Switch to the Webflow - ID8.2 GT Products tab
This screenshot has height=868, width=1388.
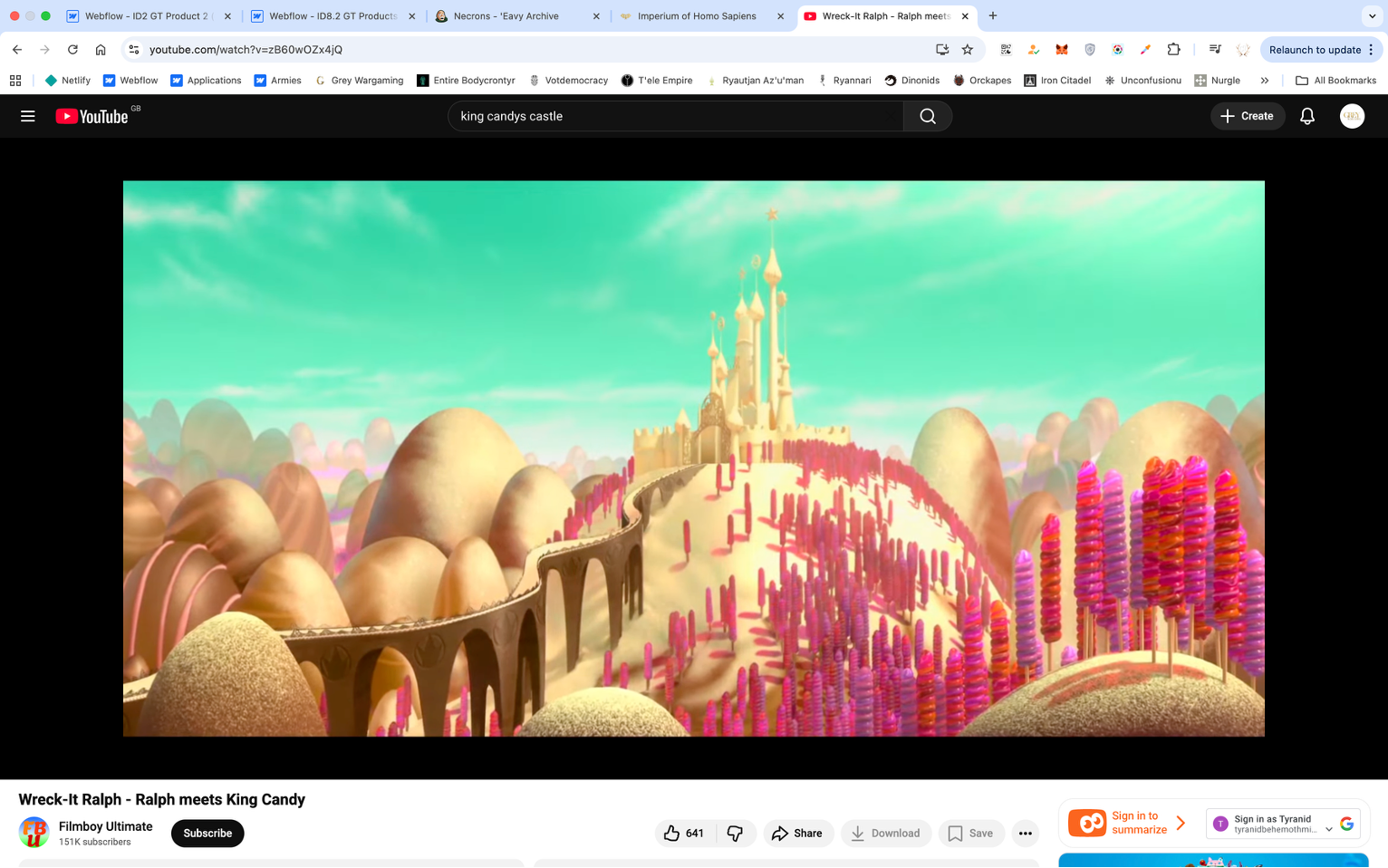click(332, 16)
